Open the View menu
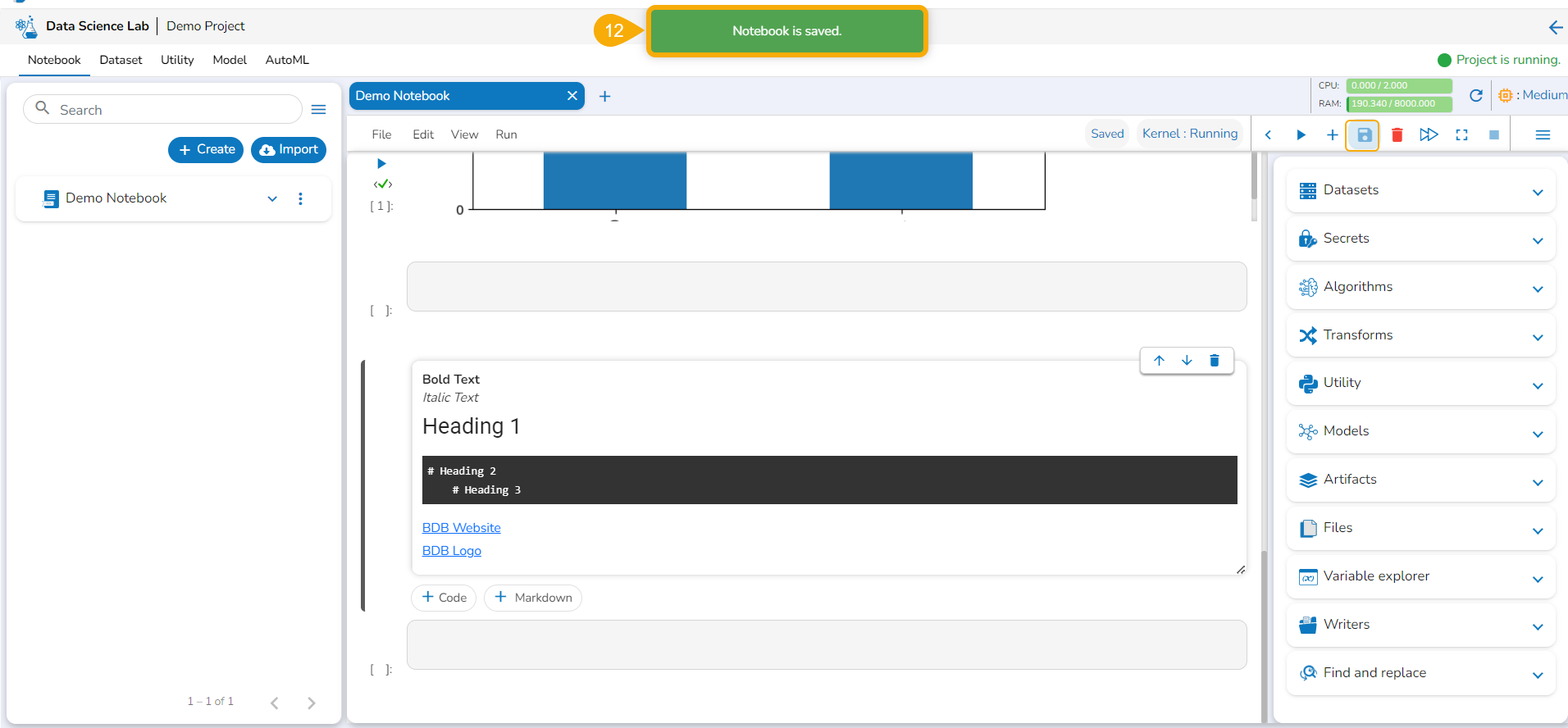 (464, 134)
